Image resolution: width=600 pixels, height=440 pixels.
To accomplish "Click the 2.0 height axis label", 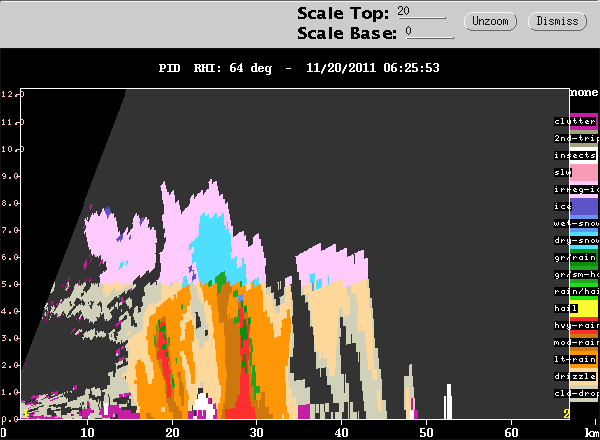I will click(10, 365).
